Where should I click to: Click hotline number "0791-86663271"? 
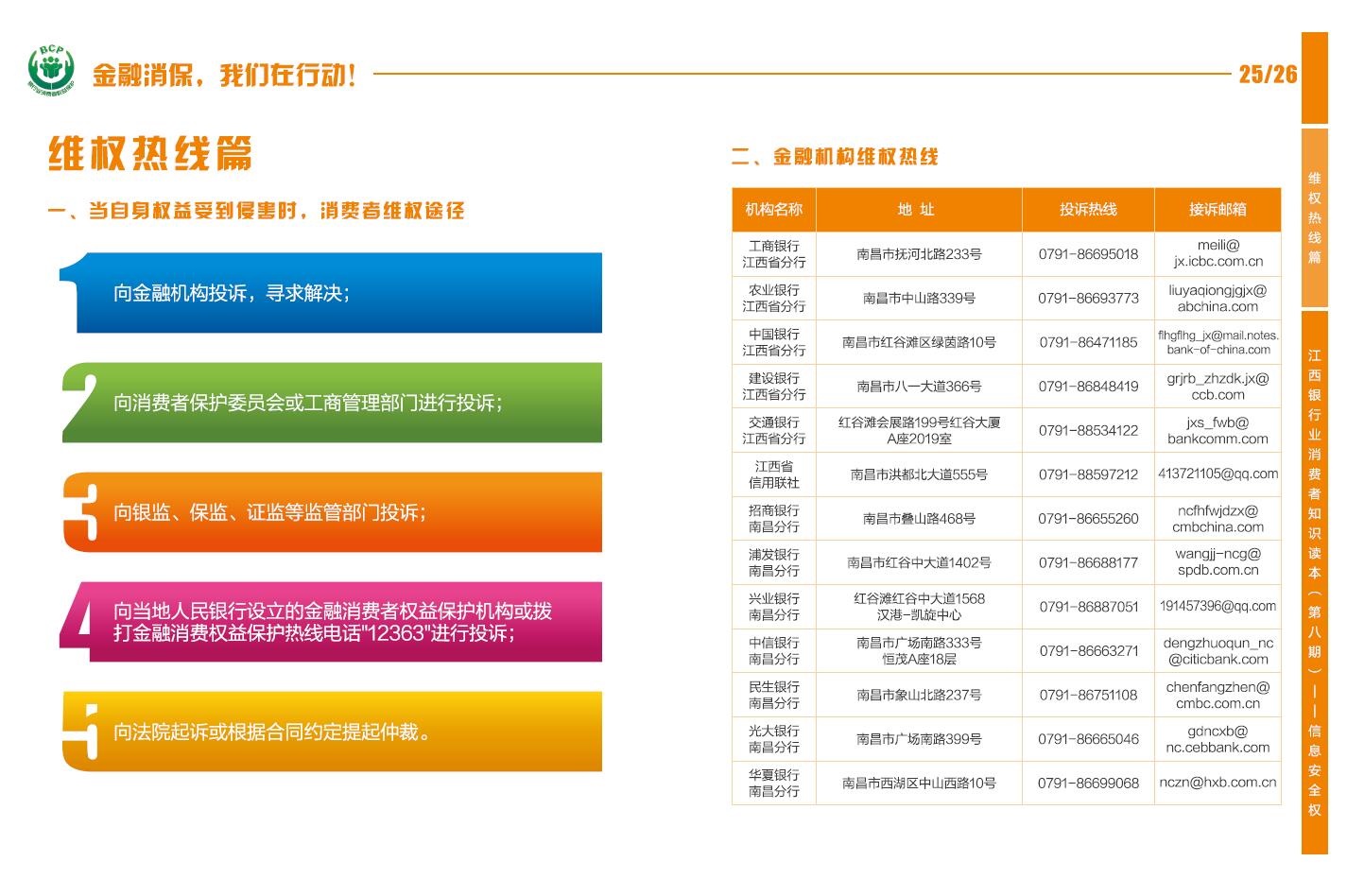coord(1088,651)
